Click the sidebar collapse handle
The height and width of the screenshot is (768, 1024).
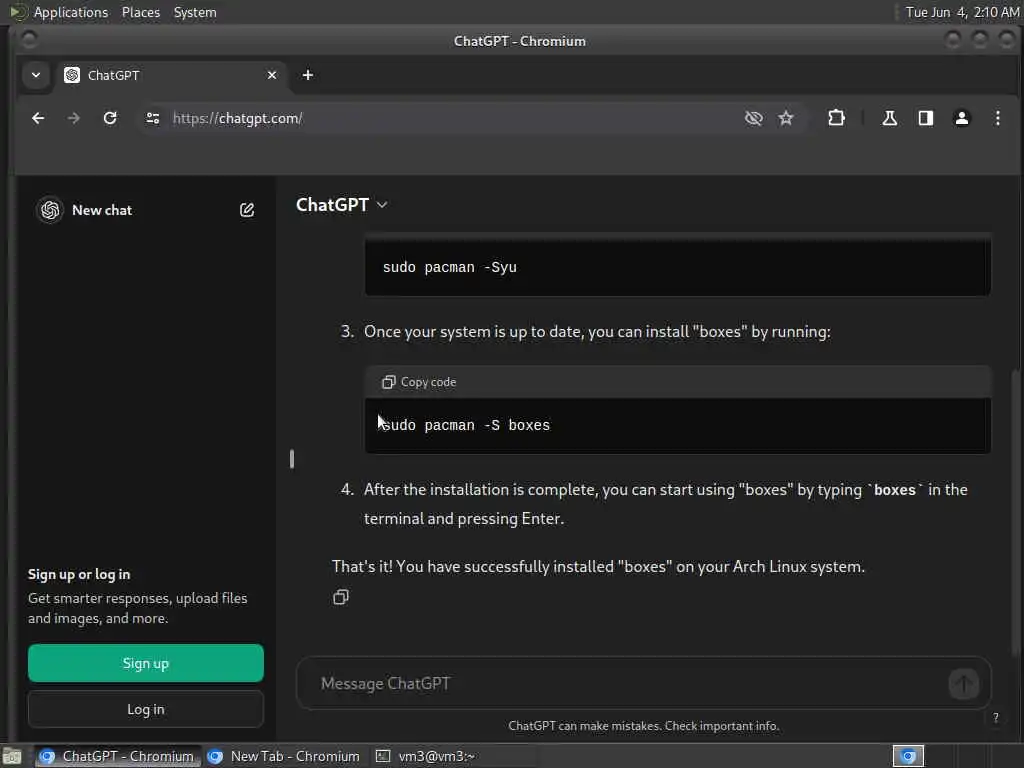pyautogui.click(x=292, y=459)
